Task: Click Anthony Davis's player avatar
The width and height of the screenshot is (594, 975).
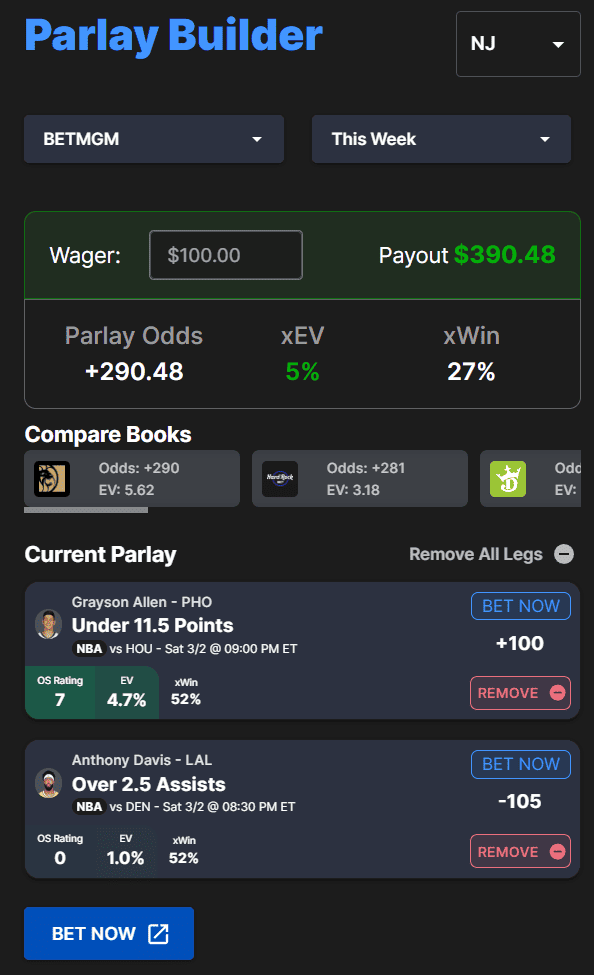Action: coord(49,783)
